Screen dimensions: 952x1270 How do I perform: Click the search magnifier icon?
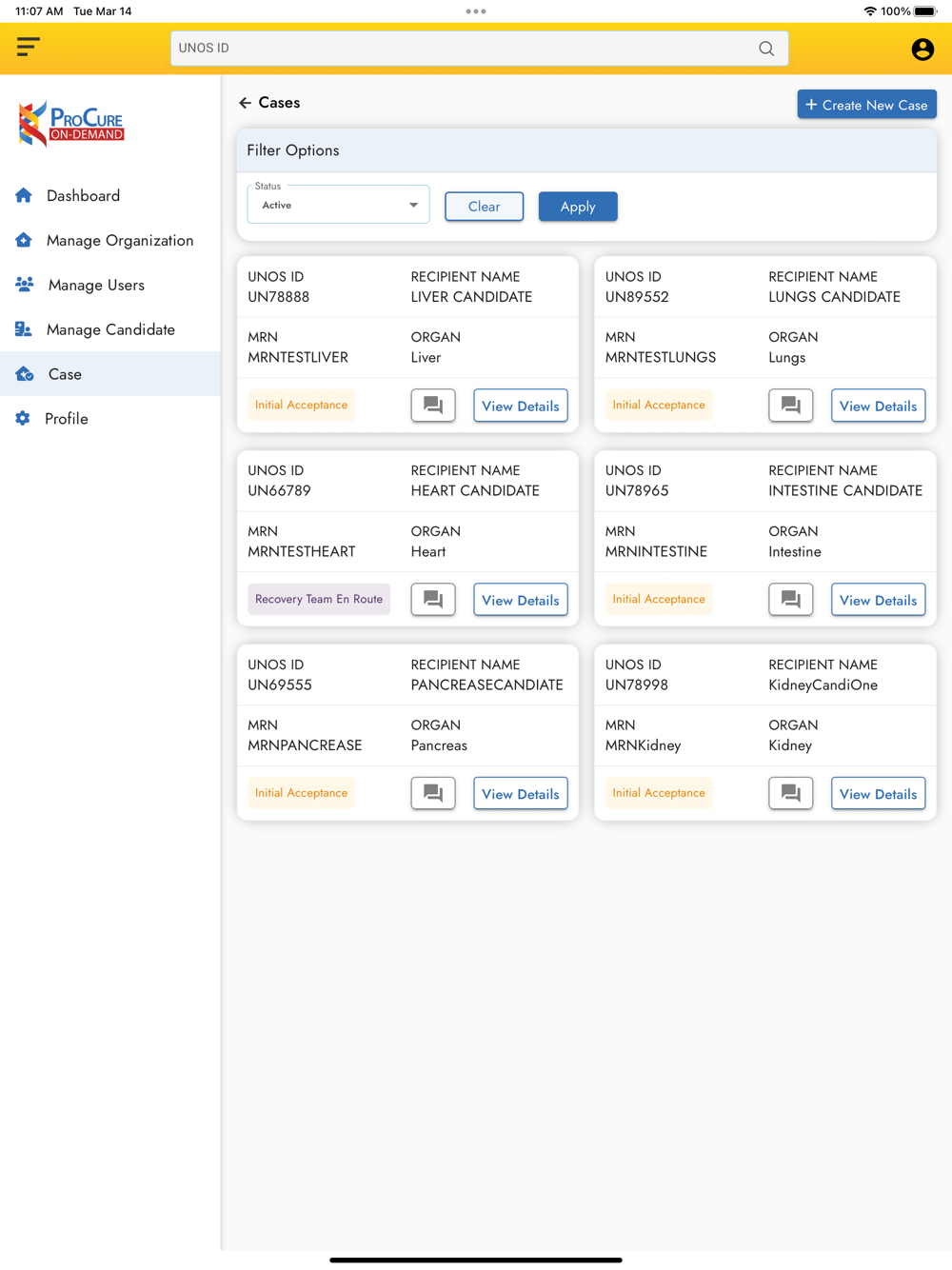coord(766,49)
